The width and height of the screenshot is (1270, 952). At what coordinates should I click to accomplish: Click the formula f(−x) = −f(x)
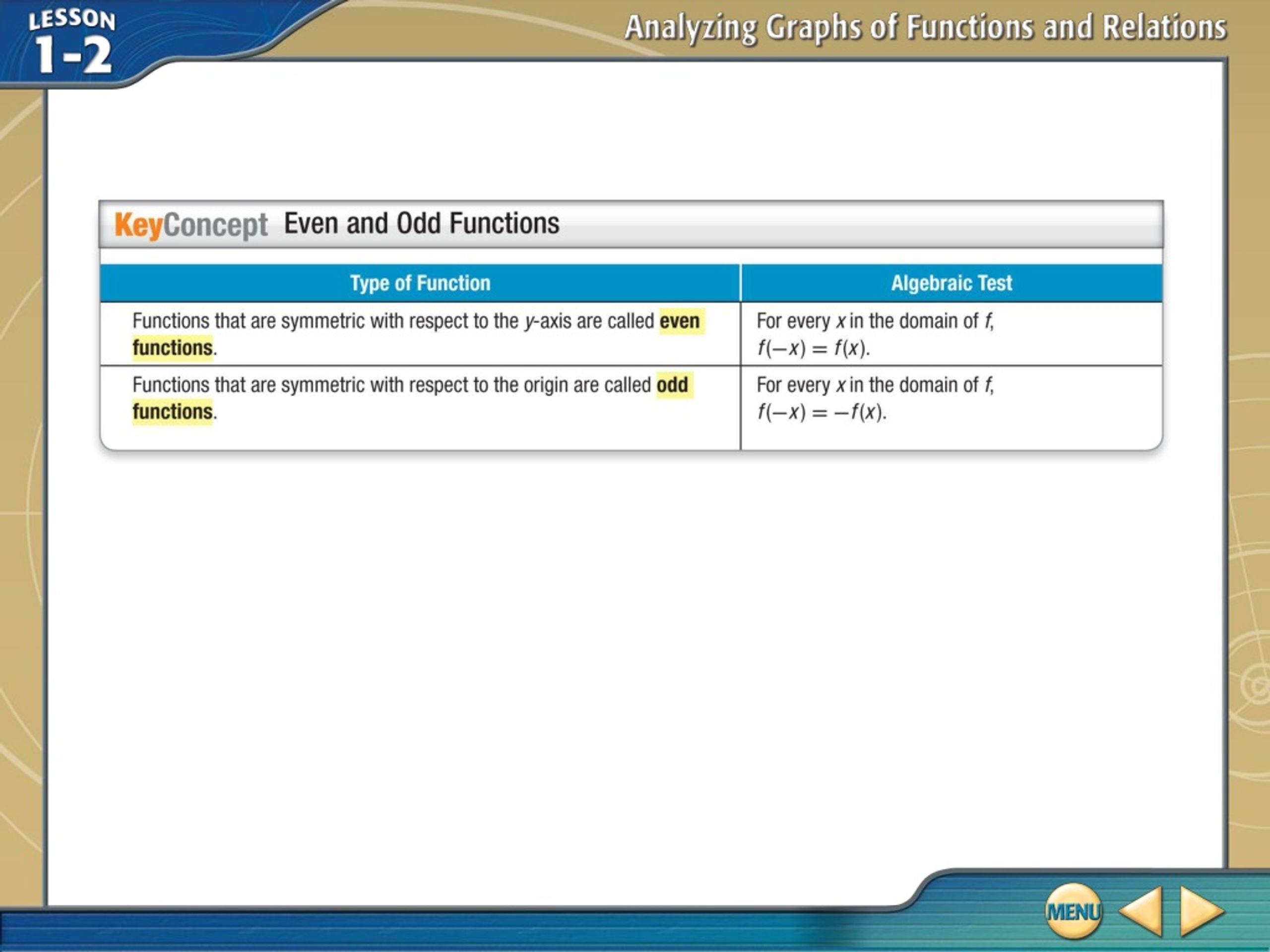coord(821,412)
